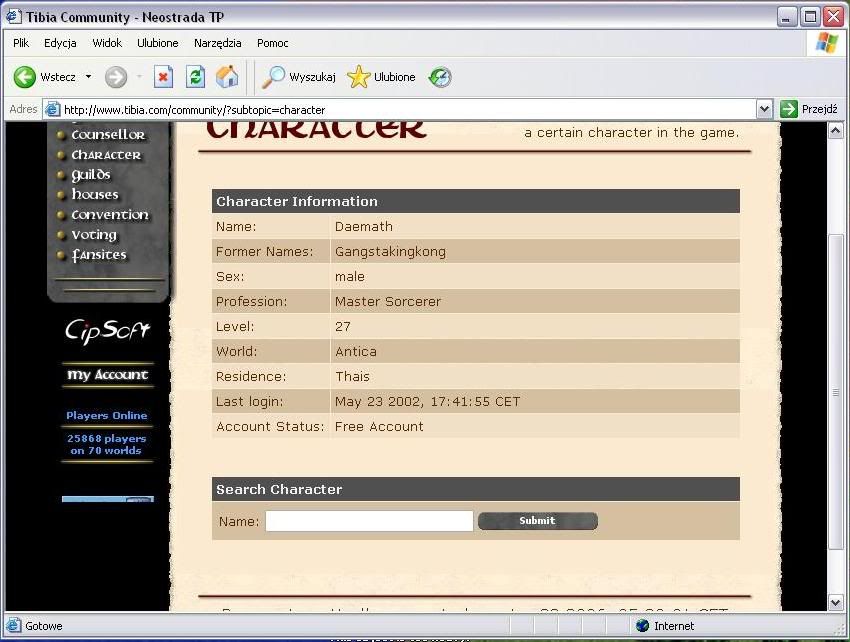Viewport: 850px width, 642px height.
Task: Open the History clock icon
Action: [440, 77]
